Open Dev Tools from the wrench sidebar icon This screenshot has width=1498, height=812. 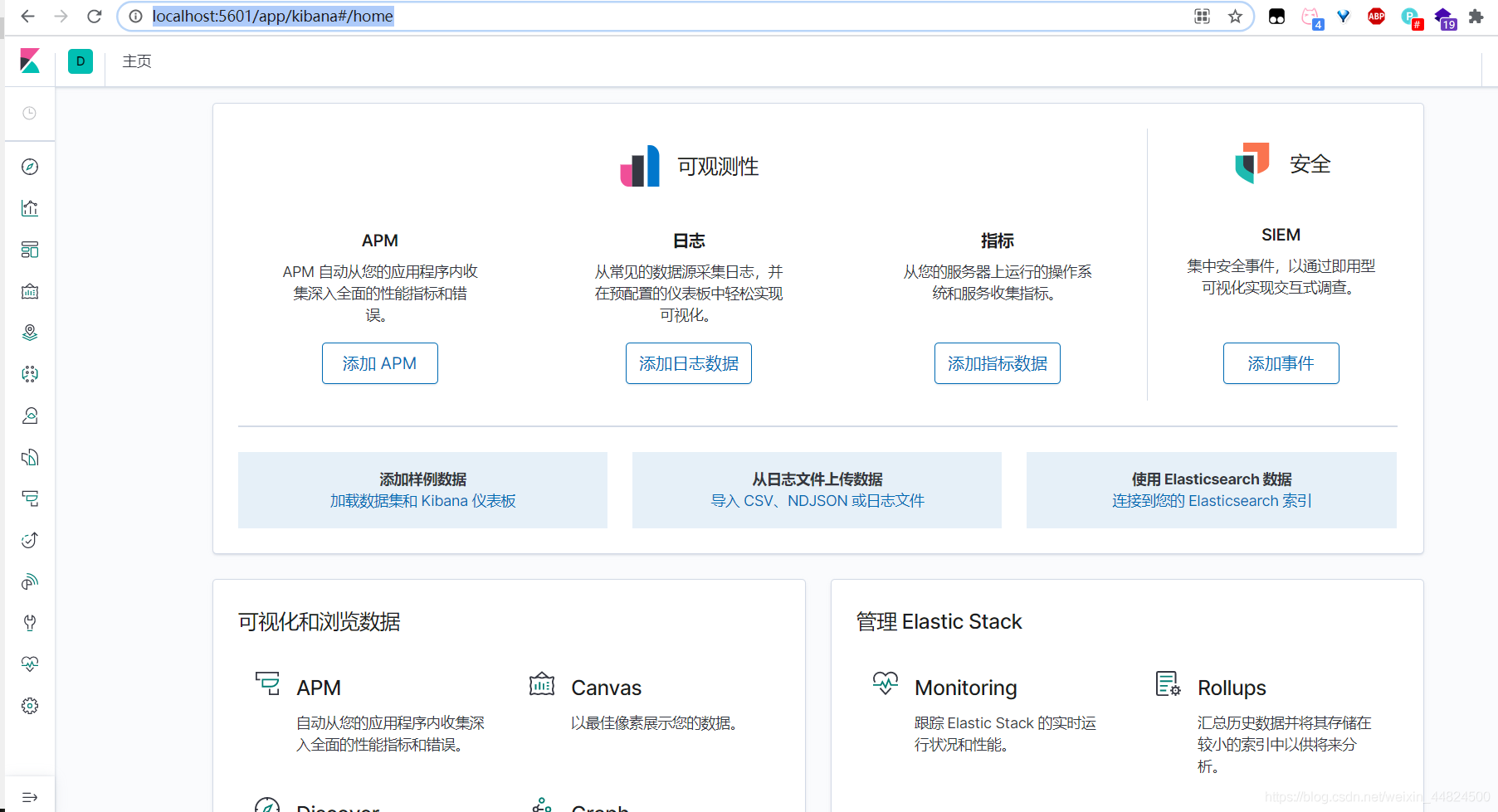[30, 623]
